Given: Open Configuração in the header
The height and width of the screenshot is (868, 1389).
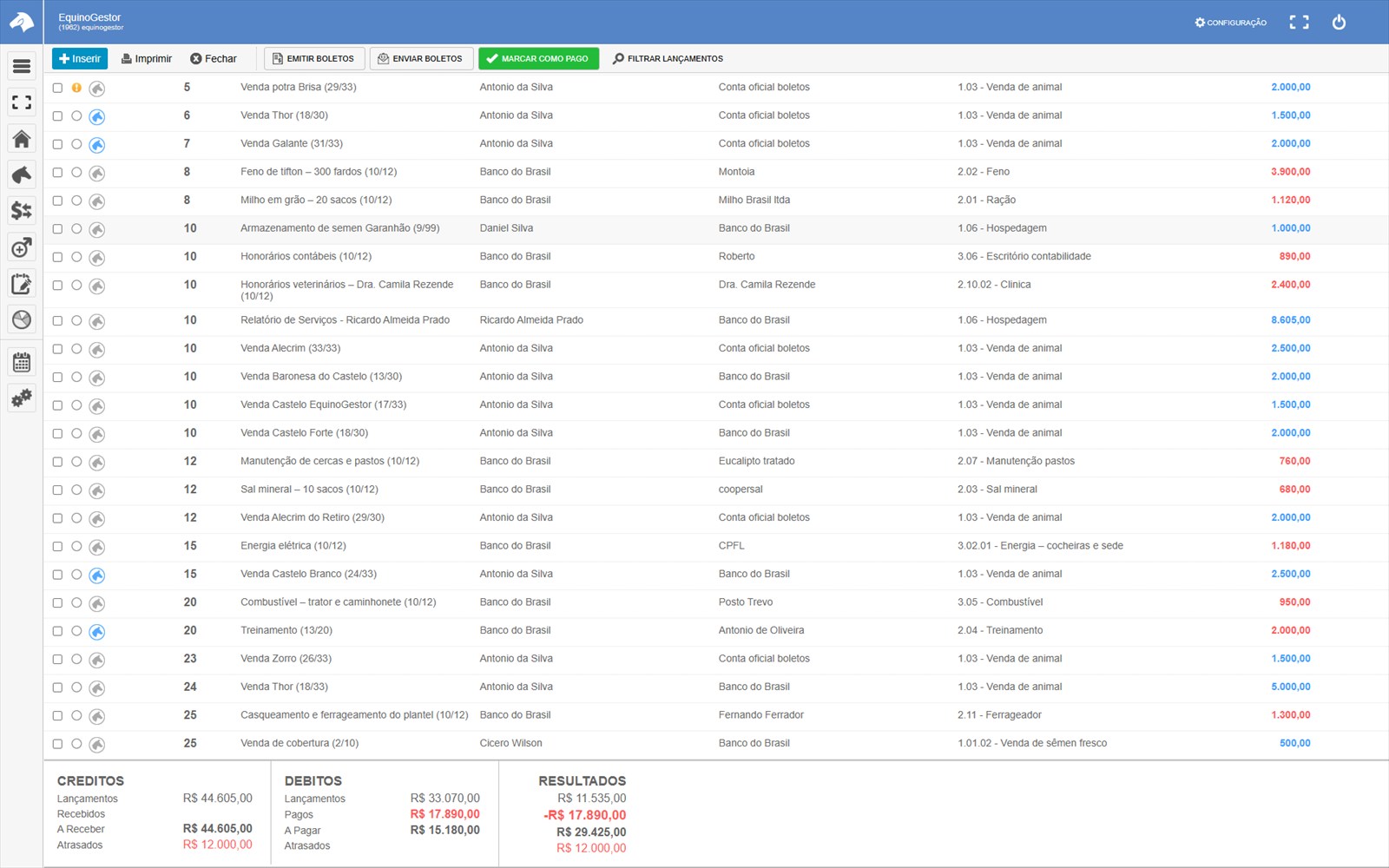Looking at the screenshot, I should coord(1230,23).
